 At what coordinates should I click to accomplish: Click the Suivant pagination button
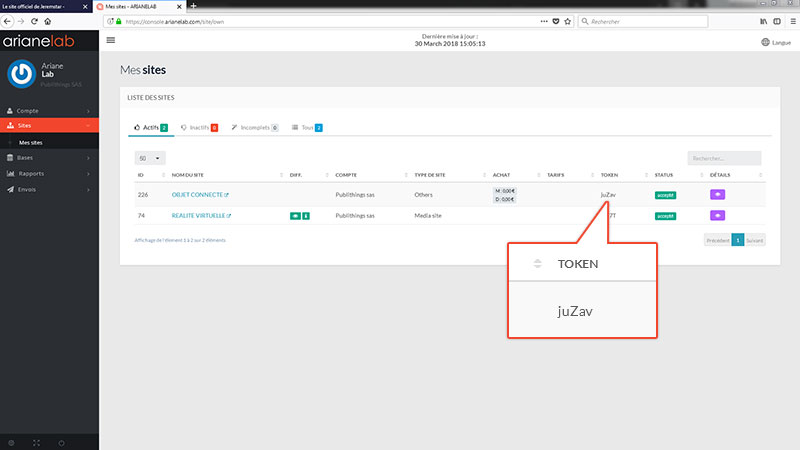tap(755, 240)
